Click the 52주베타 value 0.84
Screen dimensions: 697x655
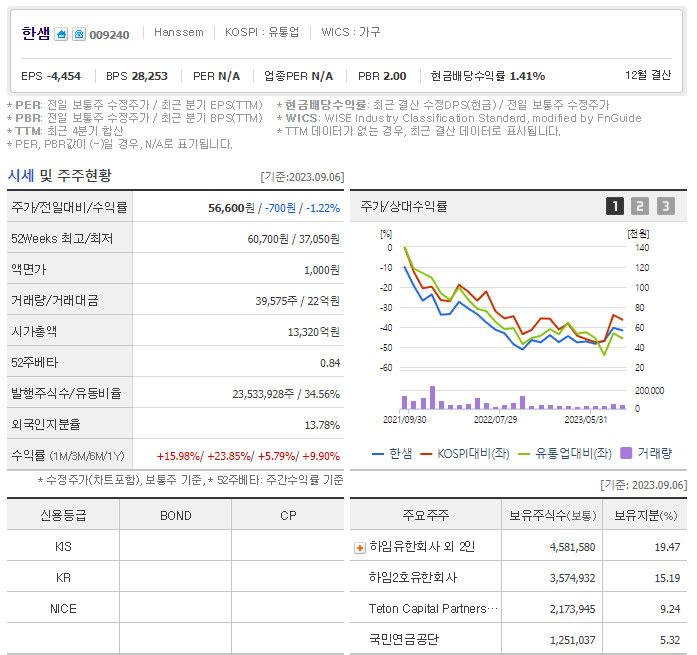[x=330, y=363]
